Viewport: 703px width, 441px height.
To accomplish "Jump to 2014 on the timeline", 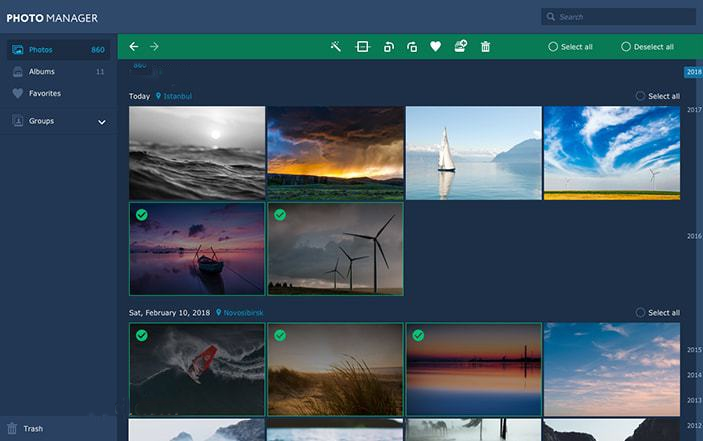I will pos(694,375).
